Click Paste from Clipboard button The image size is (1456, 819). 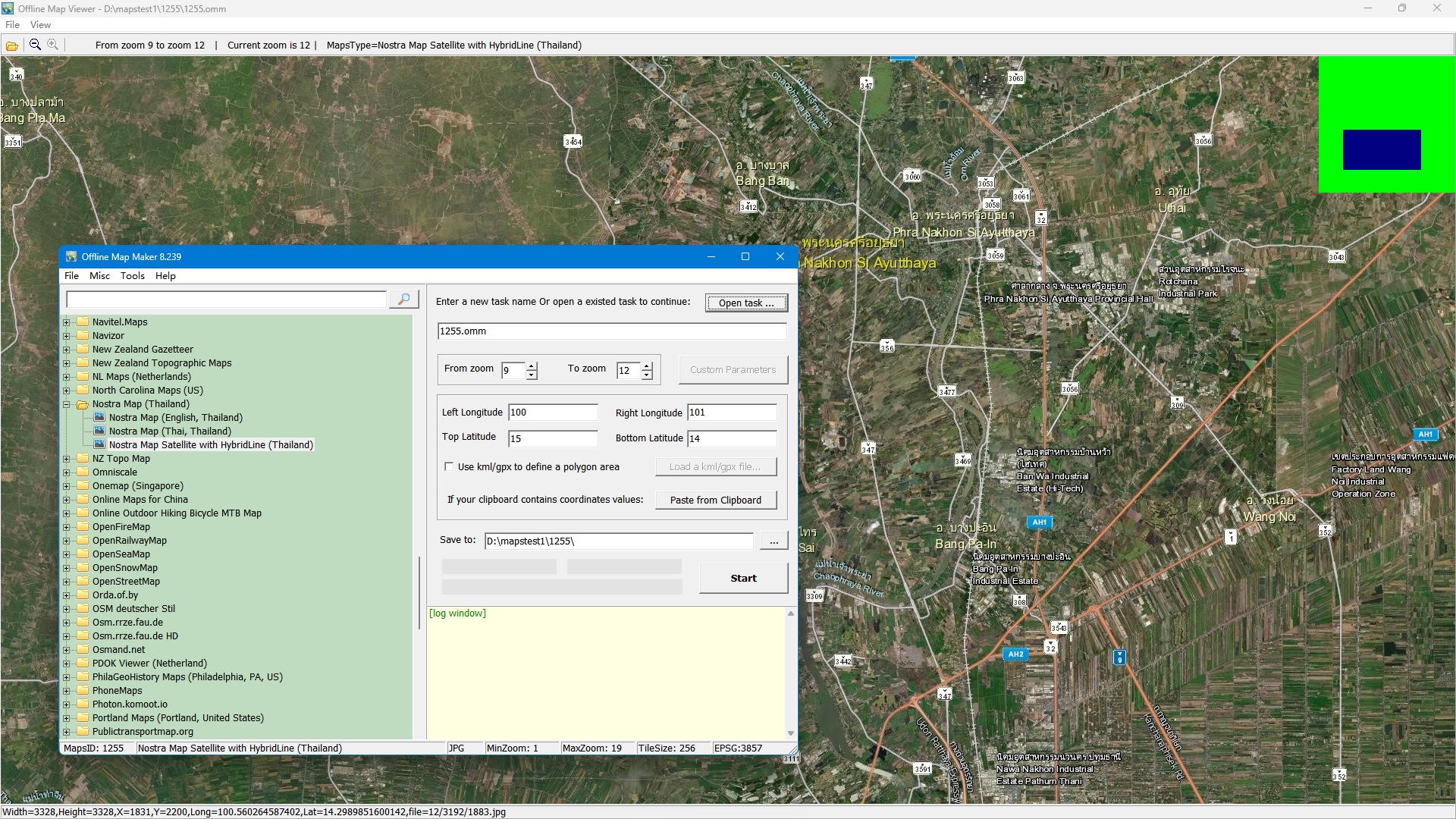716,500
